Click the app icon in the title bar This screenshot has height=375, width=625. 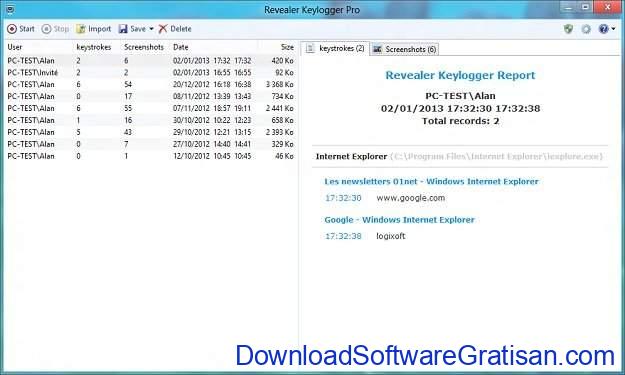click(x=10, y=9)
